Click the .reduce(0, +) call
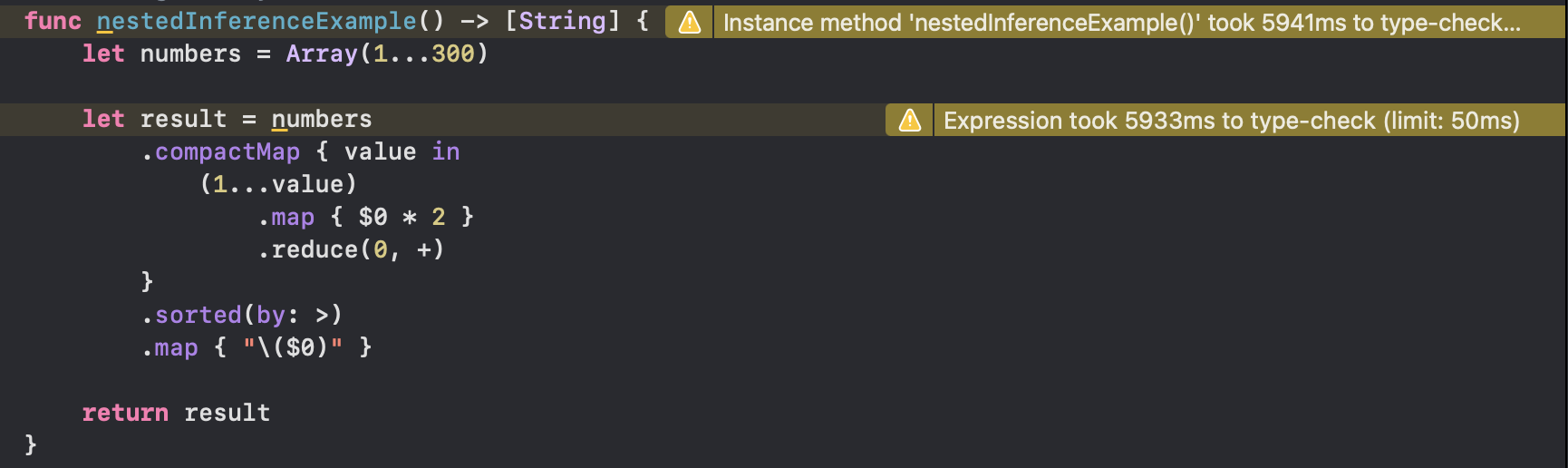The height and width of the screenshot is (468, 1568). pos(352,249)
